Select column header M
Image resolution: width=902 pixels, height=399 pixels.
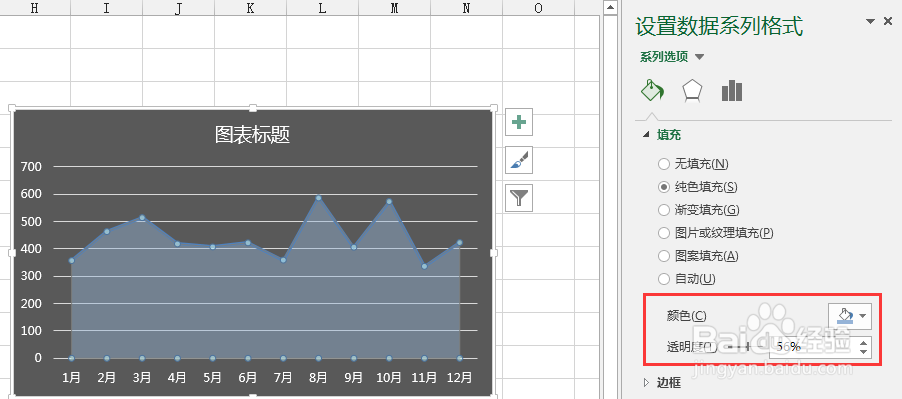coord(394,7)
